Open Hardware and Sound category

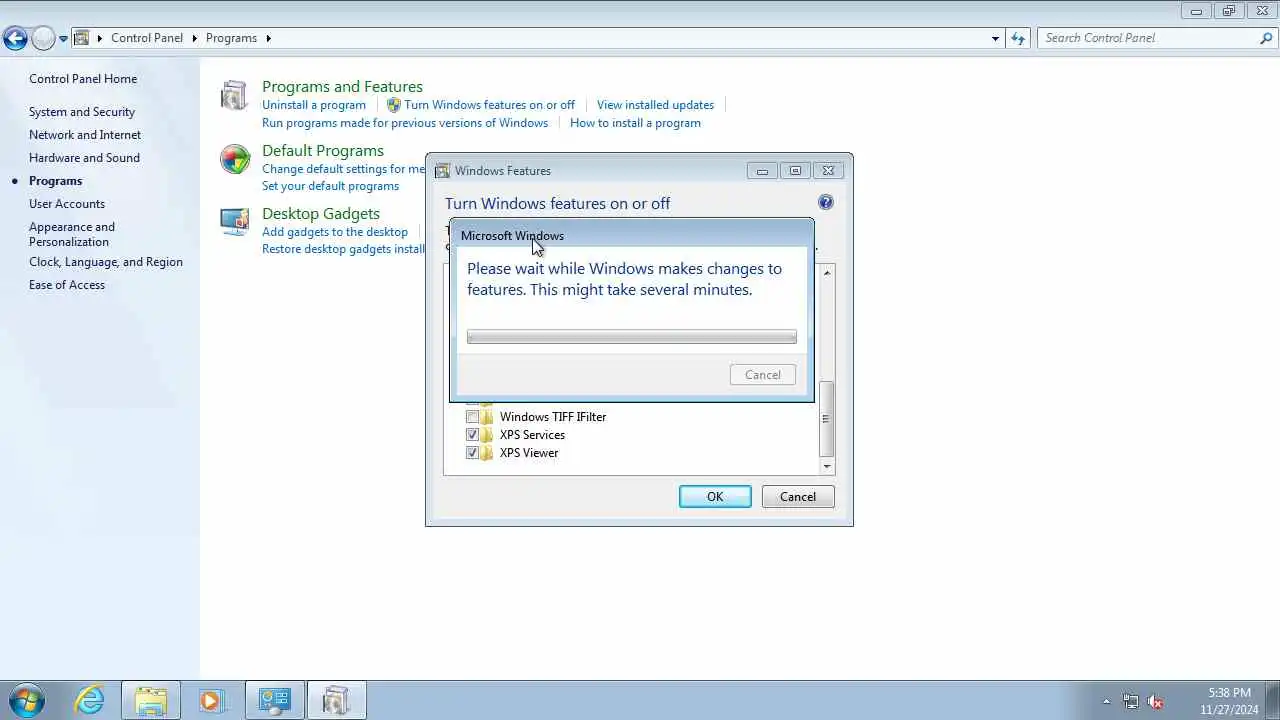tap(84, 158)
